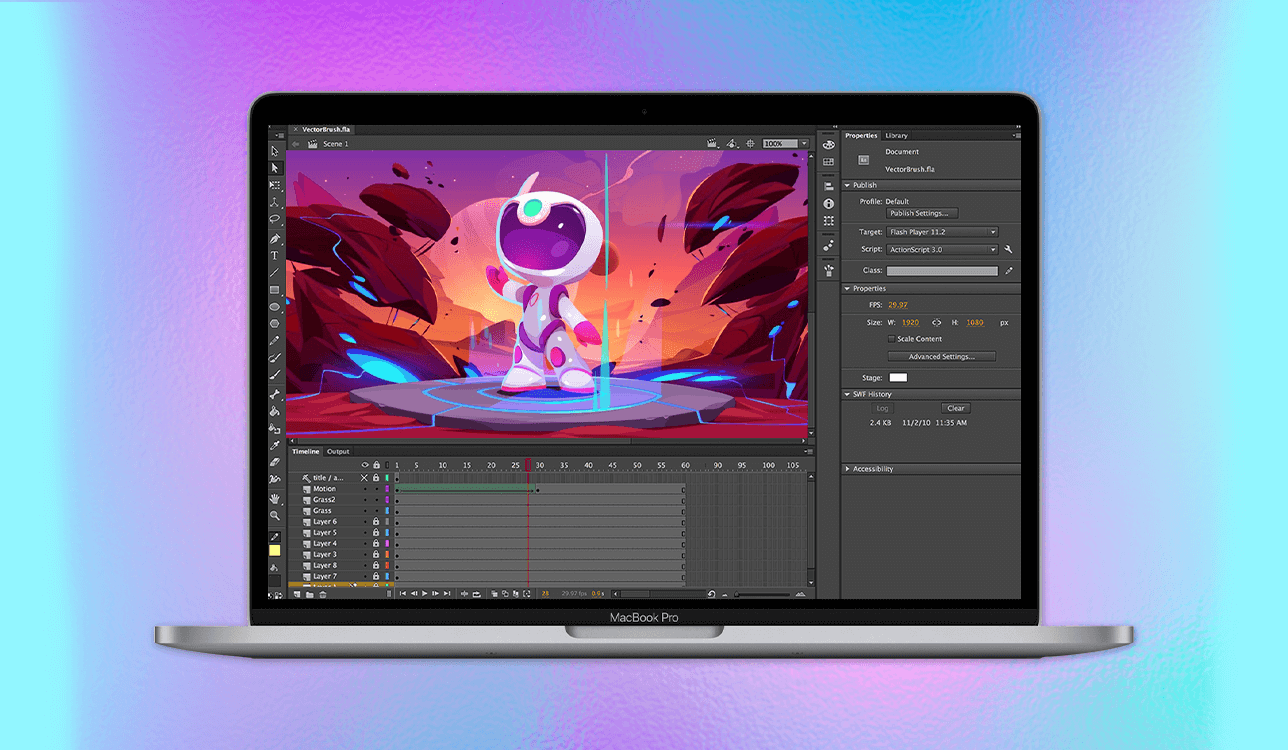Click the ActionScript settings wrench icon
Image resolution: width=1288 pixels, height=750 pixels.
click(1009, 249)
